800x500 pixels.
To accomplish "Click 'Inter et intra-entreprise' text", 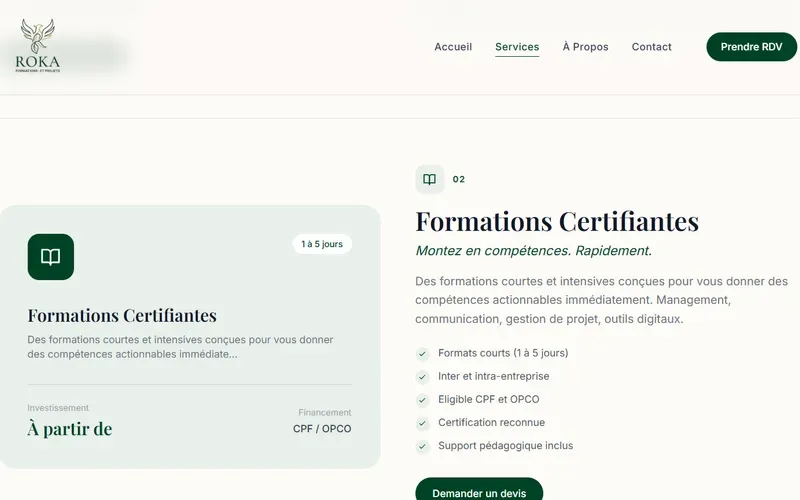I will [493, 376].
